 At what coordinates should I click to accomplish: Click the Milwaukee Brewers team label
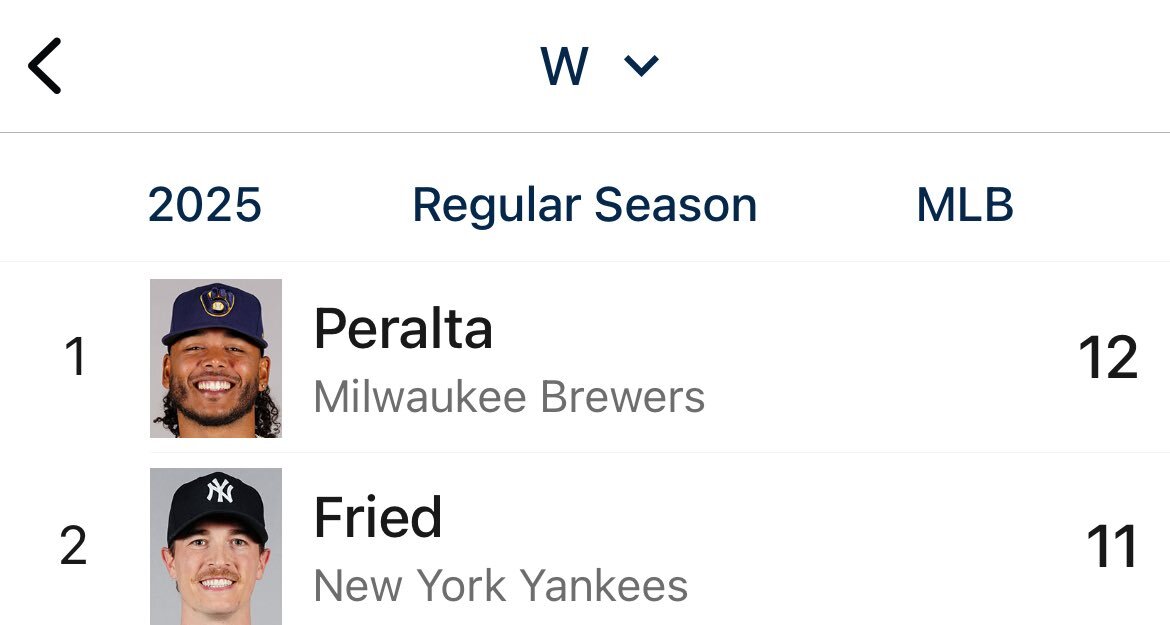(x=509, y=397)
